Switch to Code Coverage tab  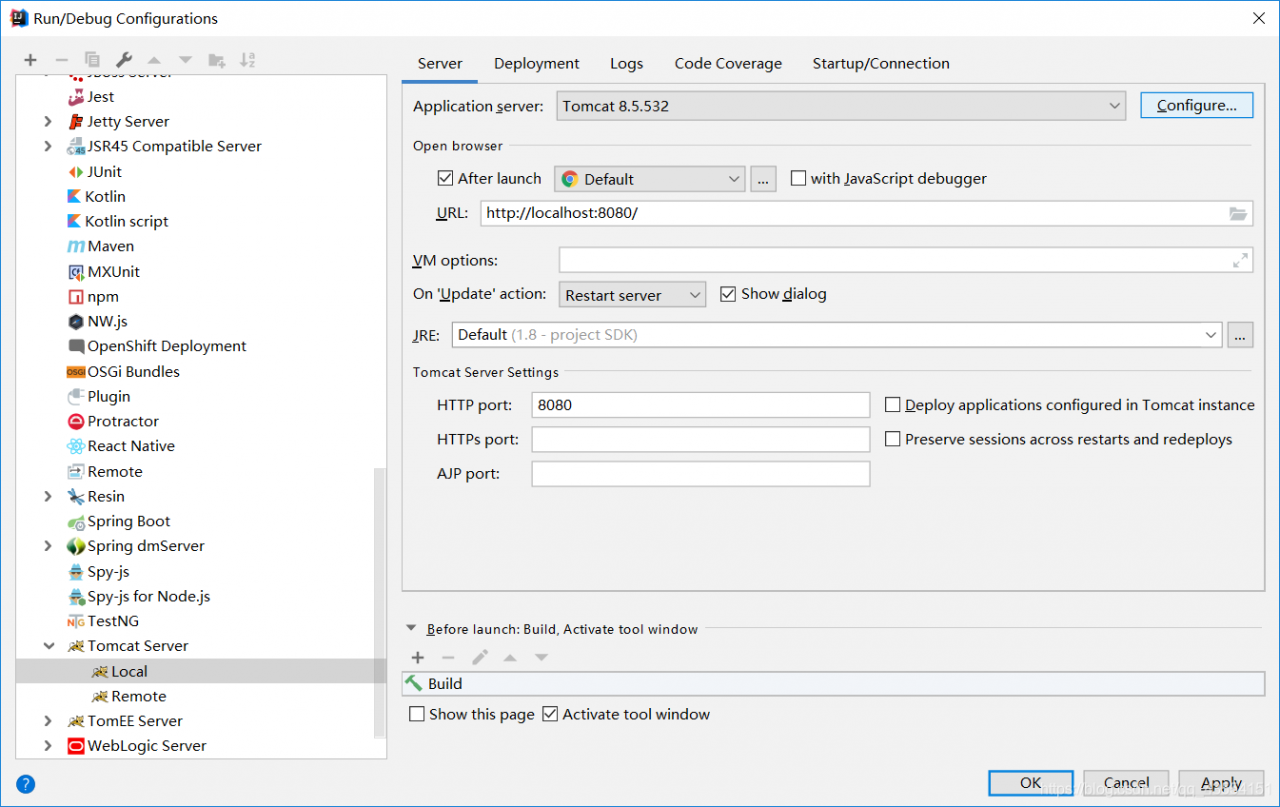point(728,63)
